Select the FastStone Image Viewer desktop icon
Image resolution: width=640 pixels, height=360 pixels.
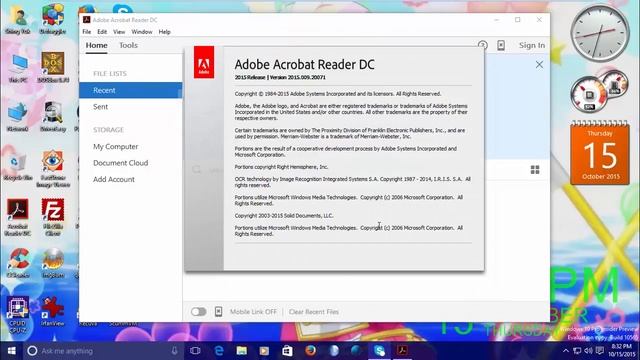53,168
